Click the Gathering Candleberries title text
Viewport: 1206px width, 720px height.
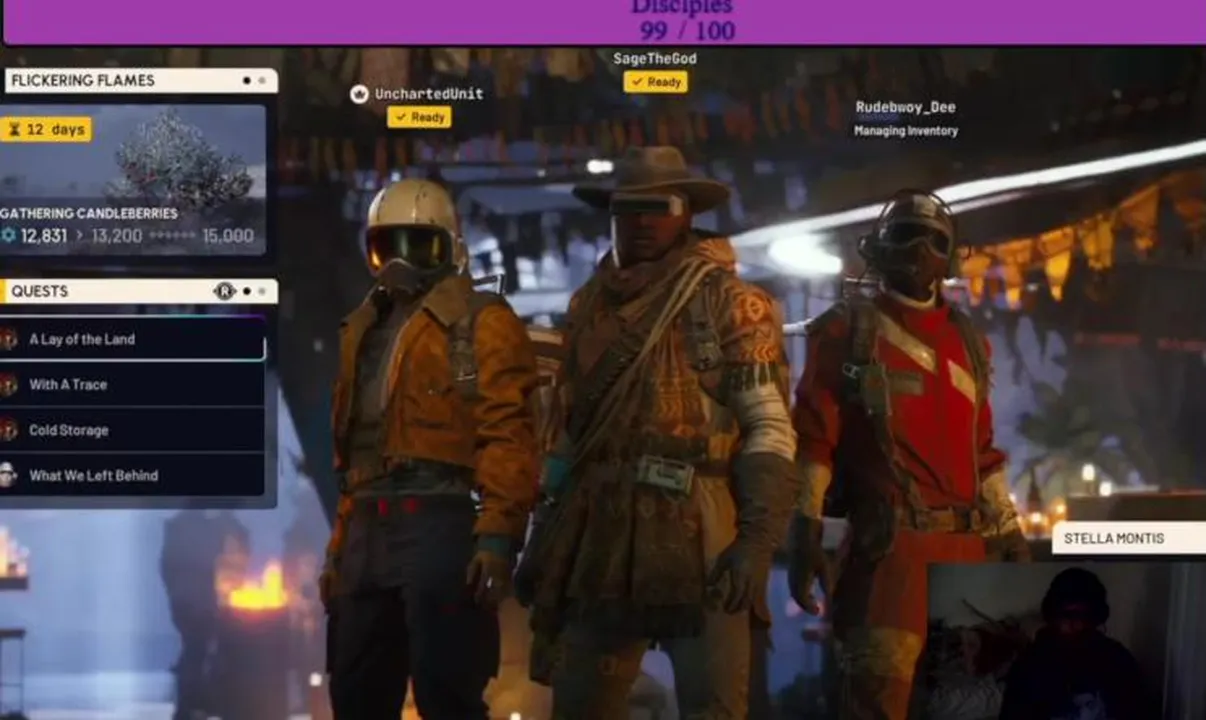(89, 213)
